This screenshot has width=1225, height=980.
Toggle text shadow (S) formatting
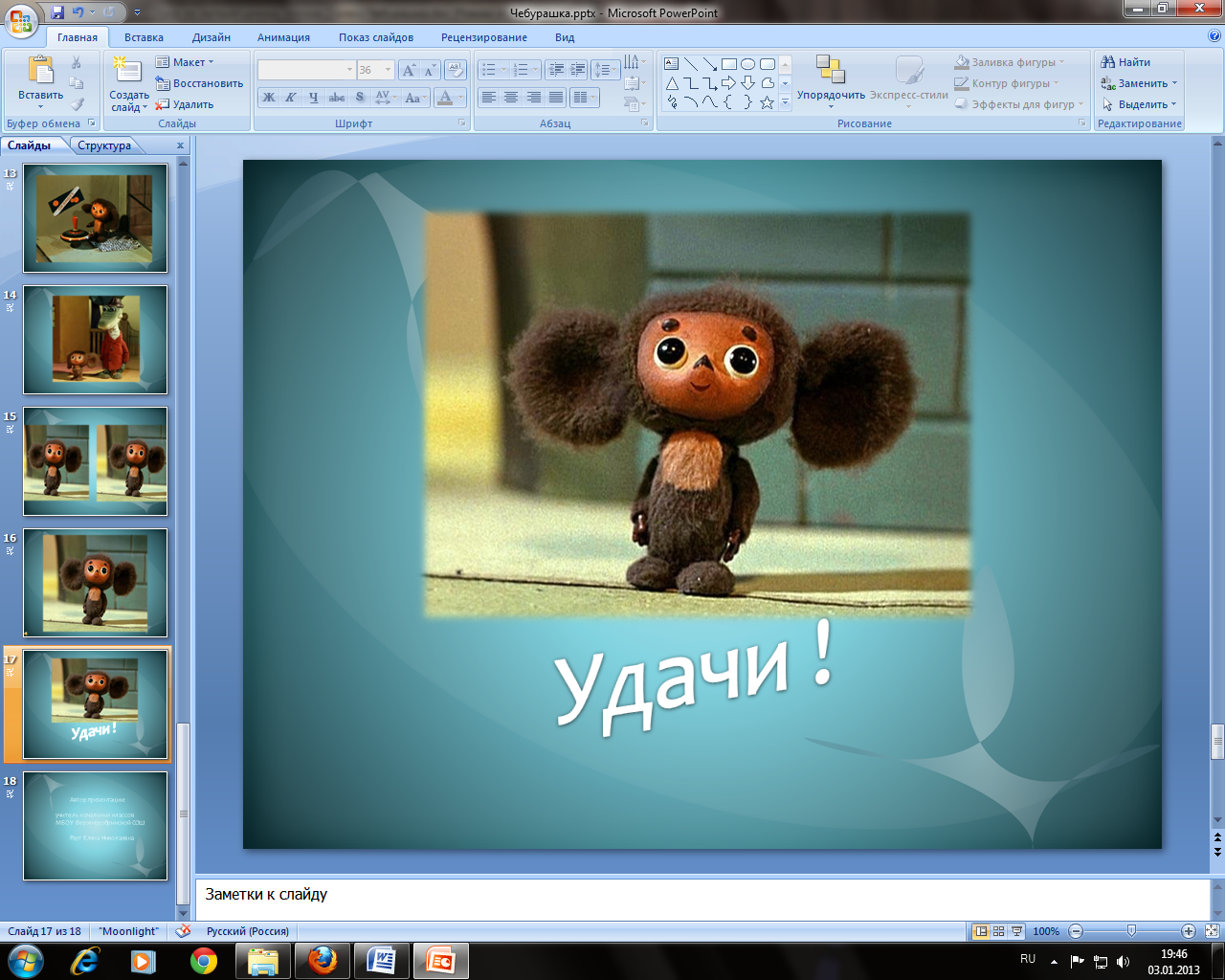360,98
